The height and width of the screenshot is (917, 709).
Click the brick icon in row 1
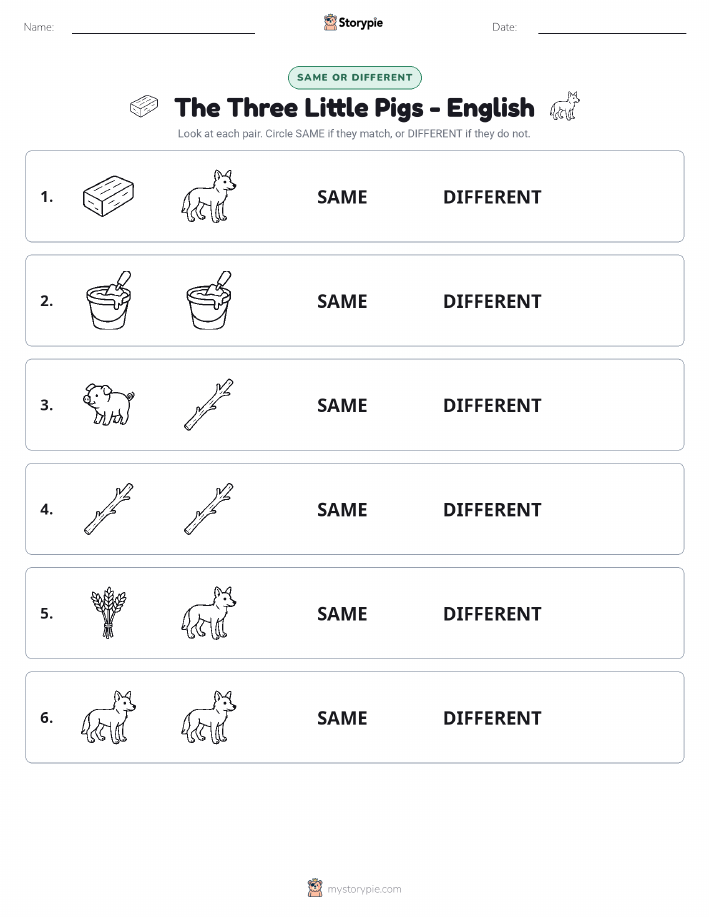108,196
